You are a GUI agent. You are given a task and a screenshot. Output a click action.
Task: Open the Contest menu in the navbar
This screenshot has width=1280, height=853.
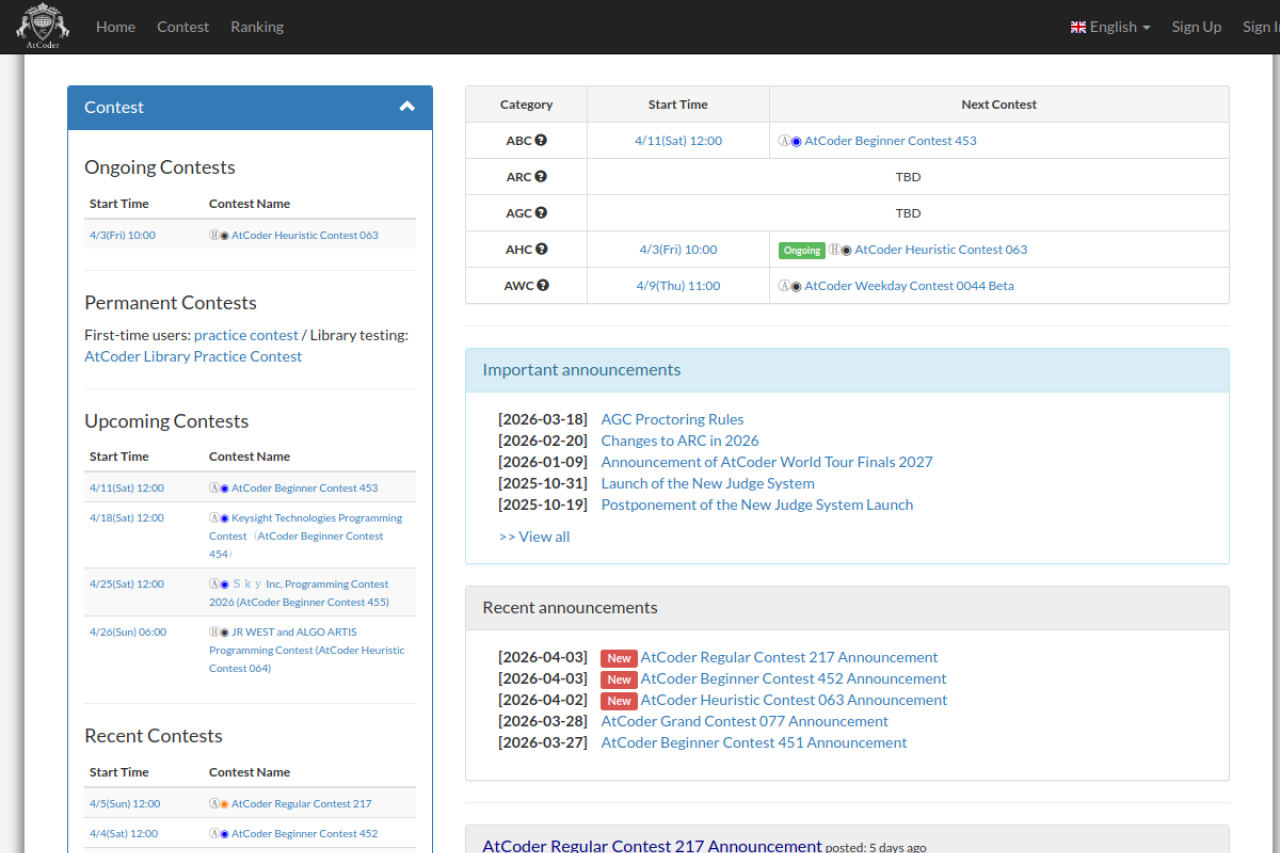click(183, 27)
